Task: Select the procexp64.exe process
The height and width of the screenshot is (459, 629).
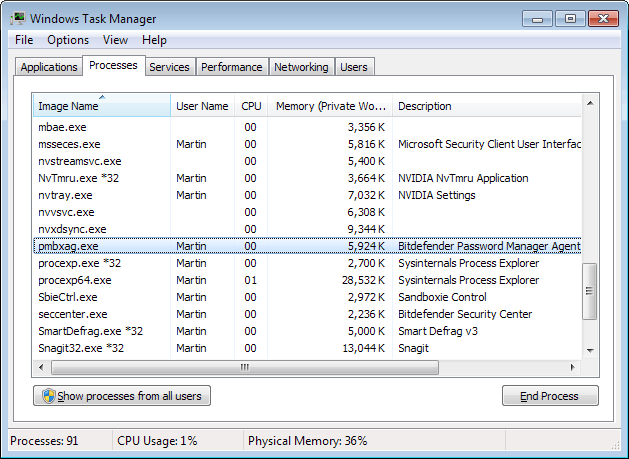Action: (307, 280)
